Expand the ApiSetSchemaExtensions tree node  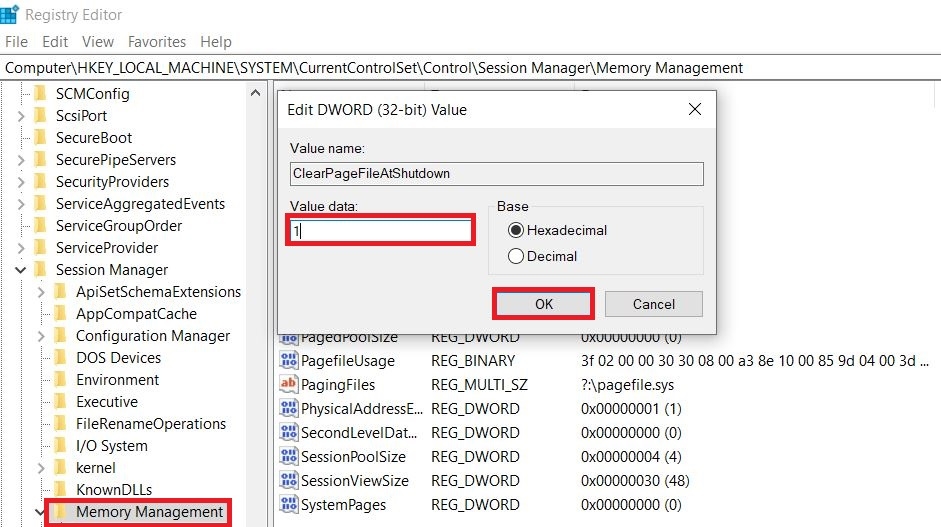[x=41, y=292]
